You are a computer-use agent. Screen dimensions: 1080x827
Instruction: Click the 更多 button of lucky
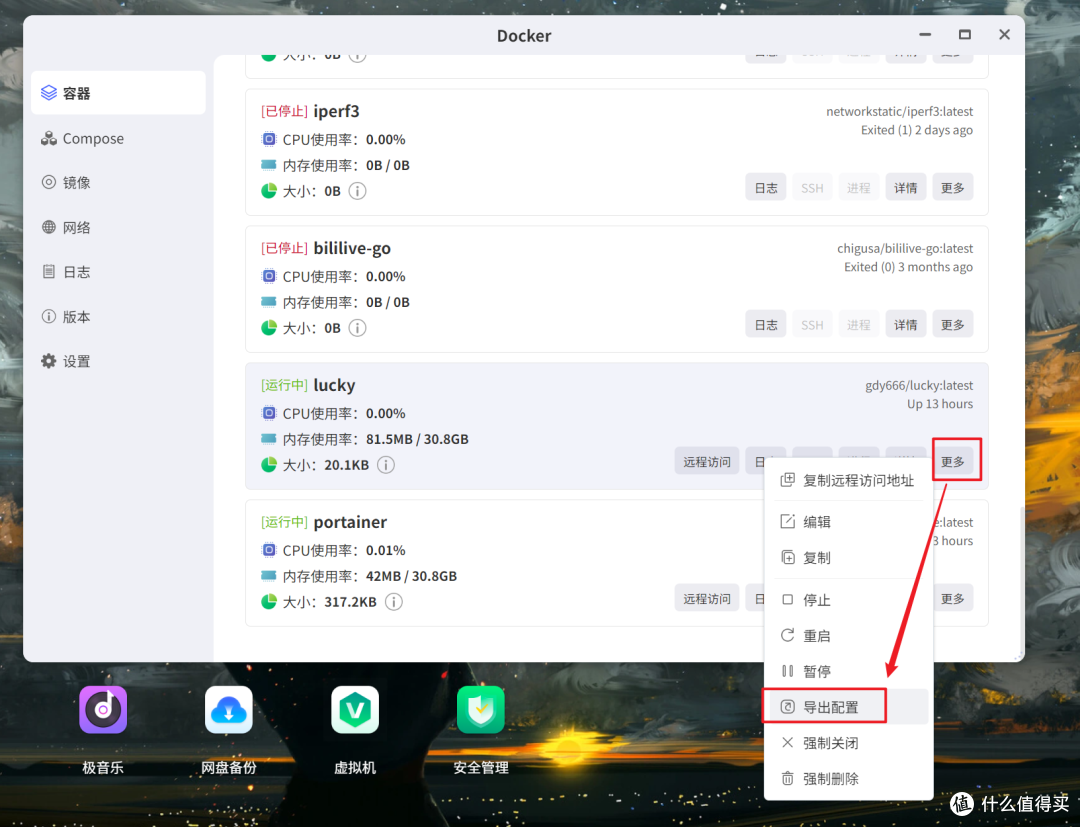(953, 461)
